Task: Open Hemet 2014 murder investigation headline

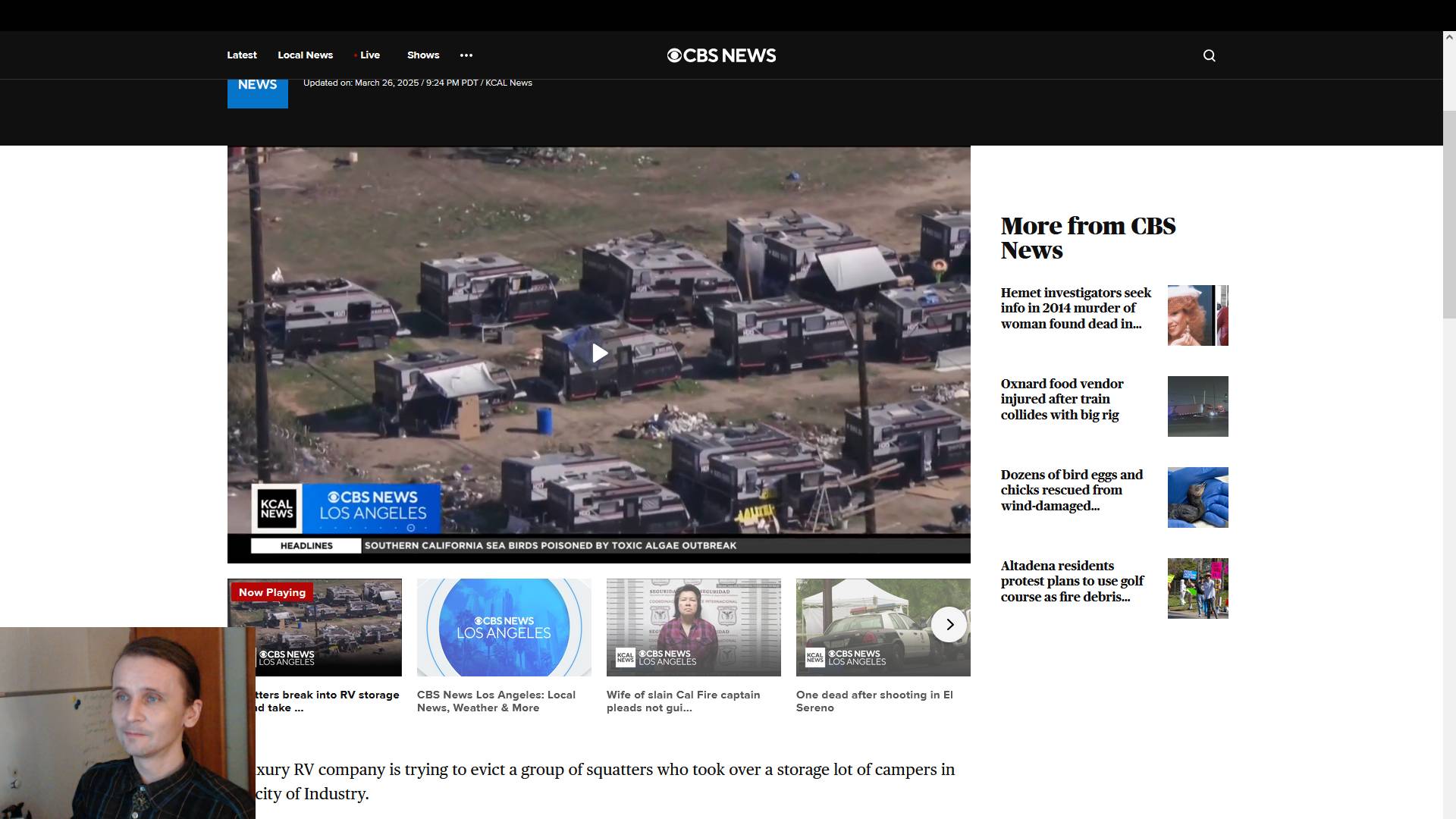Action: coord(1075,309)
